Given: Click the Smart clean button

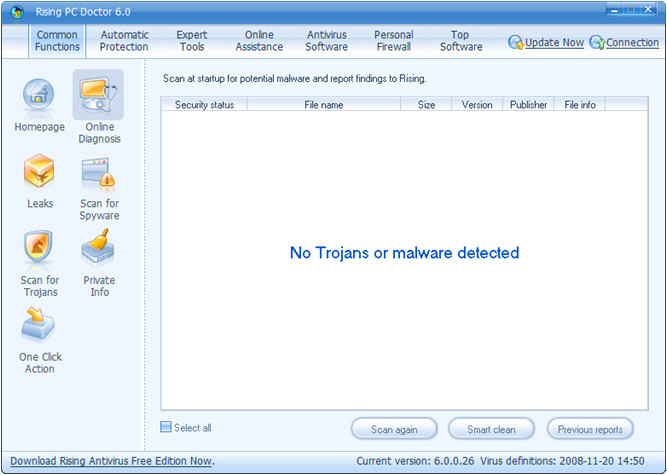Looking at the screenshot, I should pos(491,429).
